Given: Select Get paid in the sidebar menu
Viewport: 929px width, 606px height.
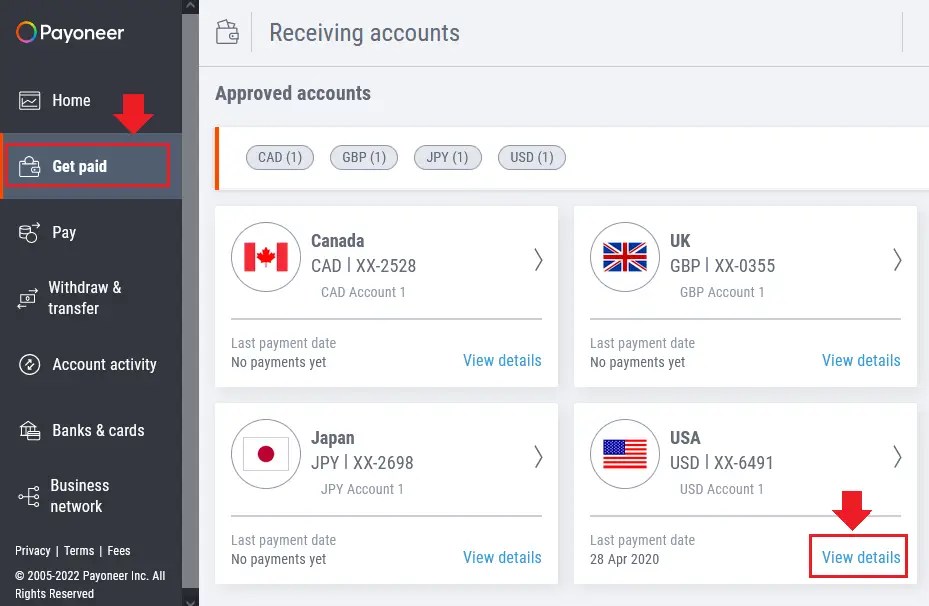Looking at the screenshot, I should pyautogui.click(x=80, y=166).
